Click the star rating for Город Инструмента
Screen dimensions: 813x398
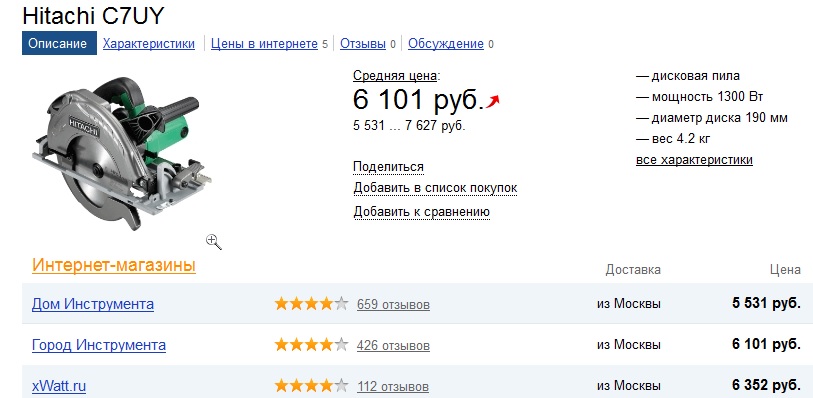coord(311,345)
